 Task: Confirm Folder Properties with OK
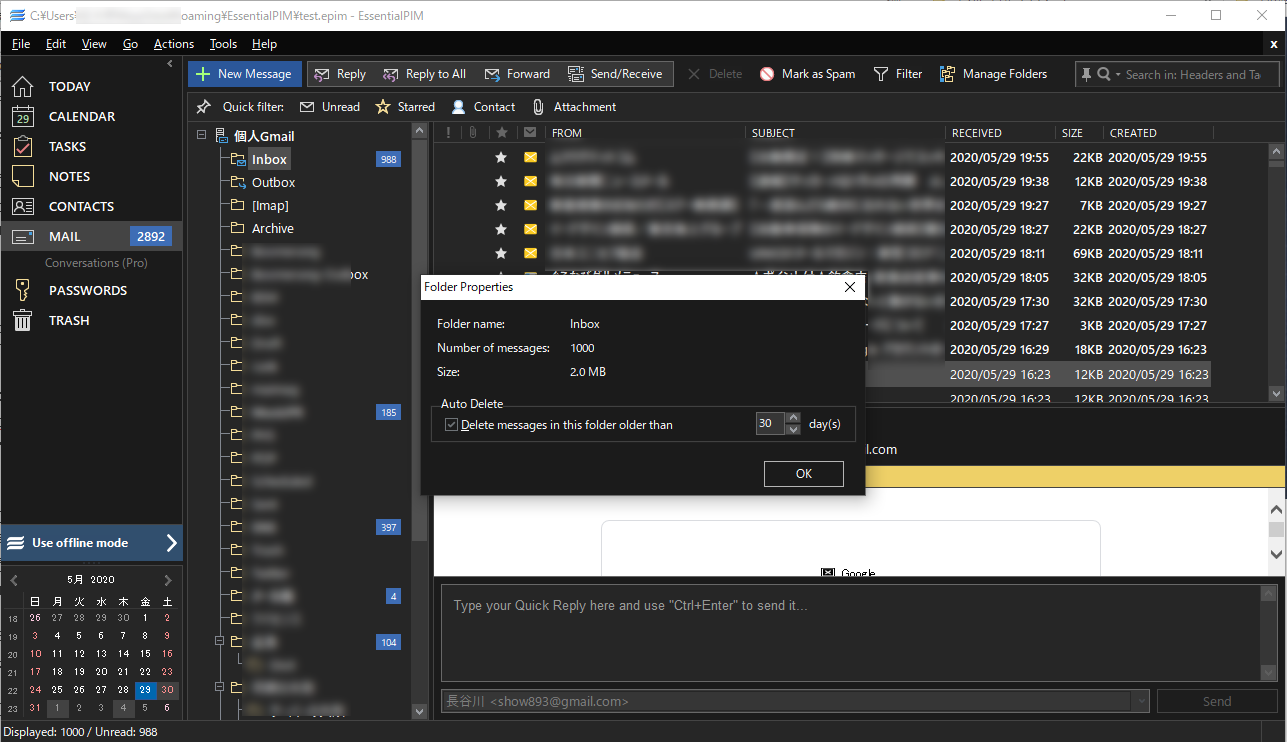coord(804,474)
